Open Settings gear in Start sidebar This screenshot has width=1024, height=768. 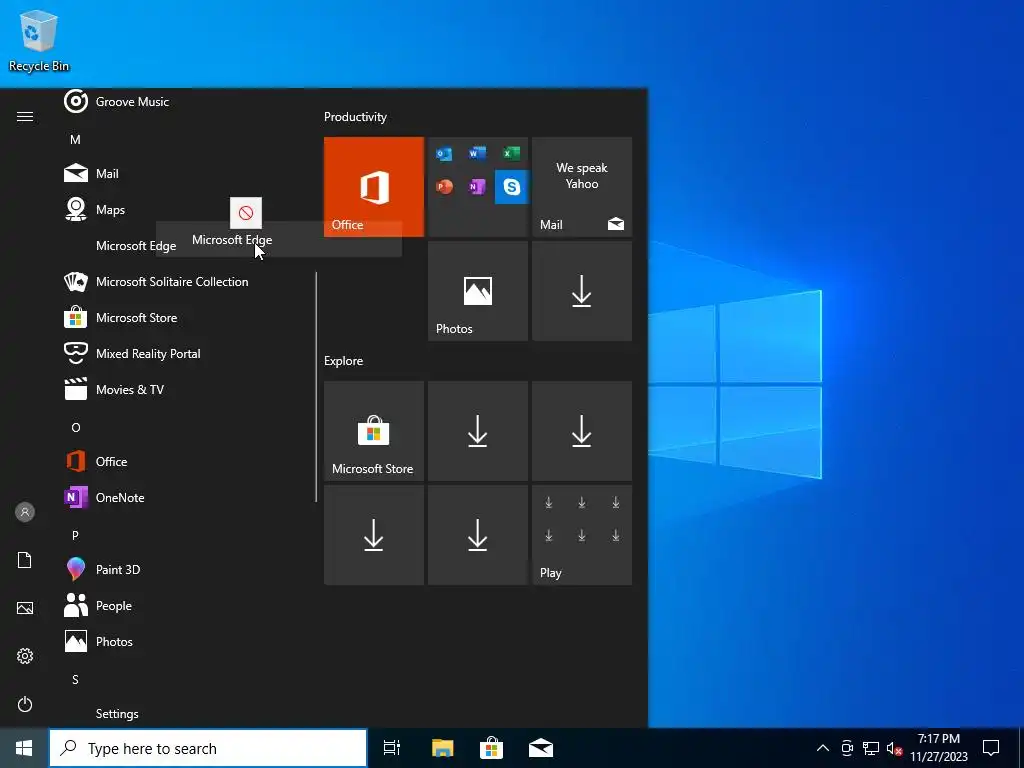pyautogui.click(x=25, y=656)
